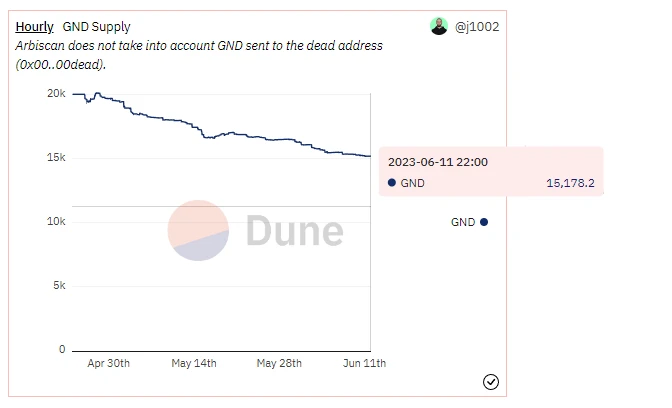Click the checkmark status icon
Image resolution: width=672 pixels, height=408 pixels.
point(491,381)
